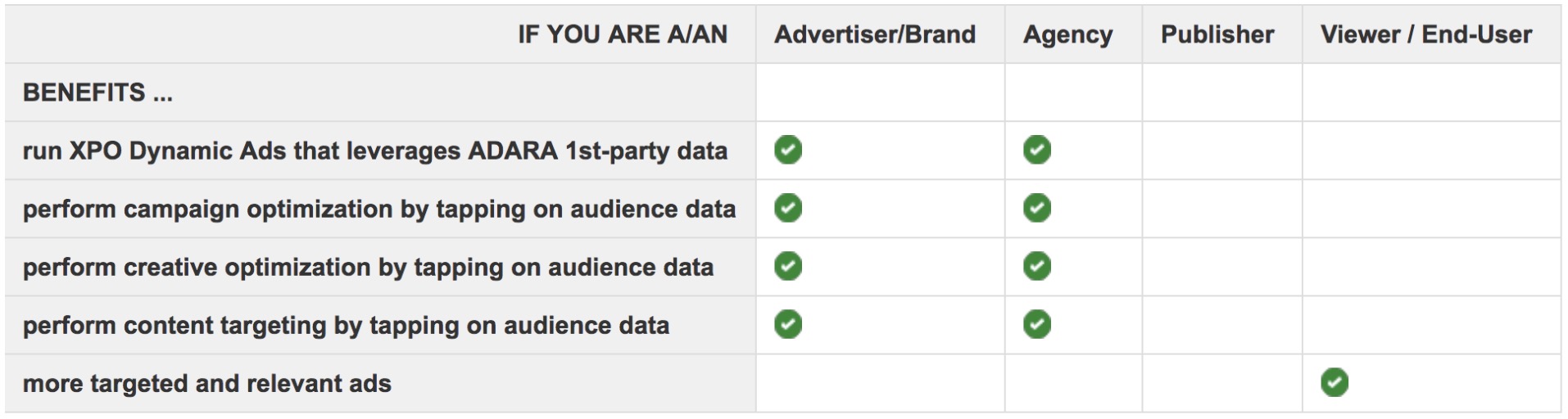Click the content targeting row label

tap(346, 326)
